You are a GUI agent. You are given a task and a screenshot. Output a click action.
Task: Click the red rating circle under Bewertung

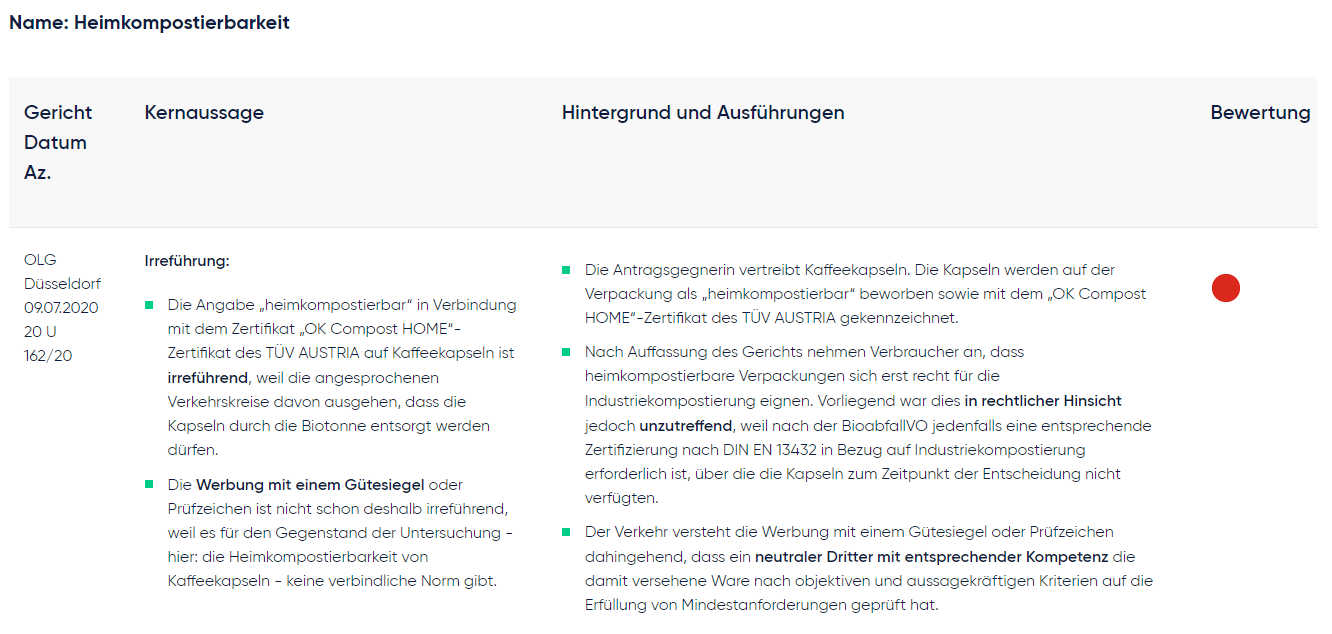point(1225,288)
